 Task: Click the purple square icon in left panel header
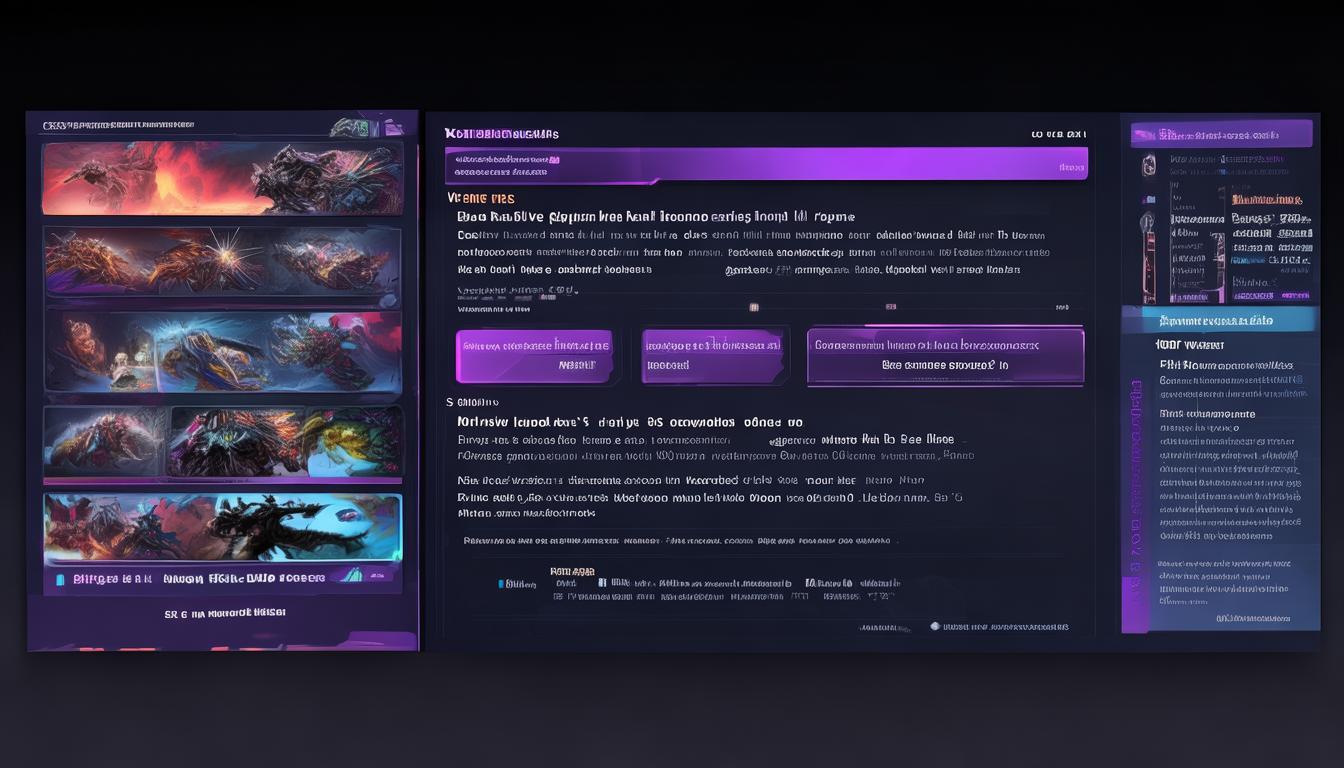pos(395,127)
